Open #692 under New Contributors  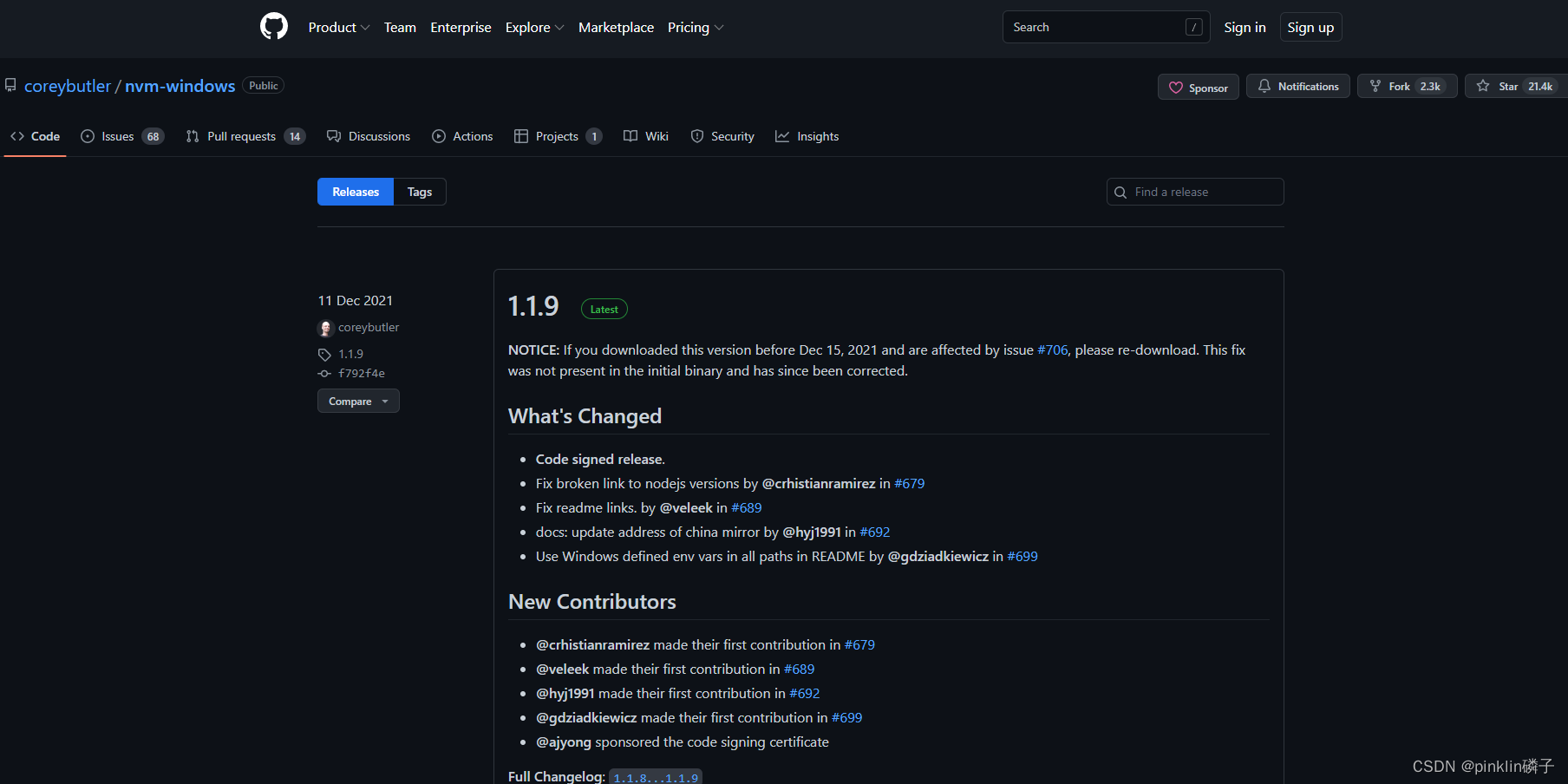point(805,693)
